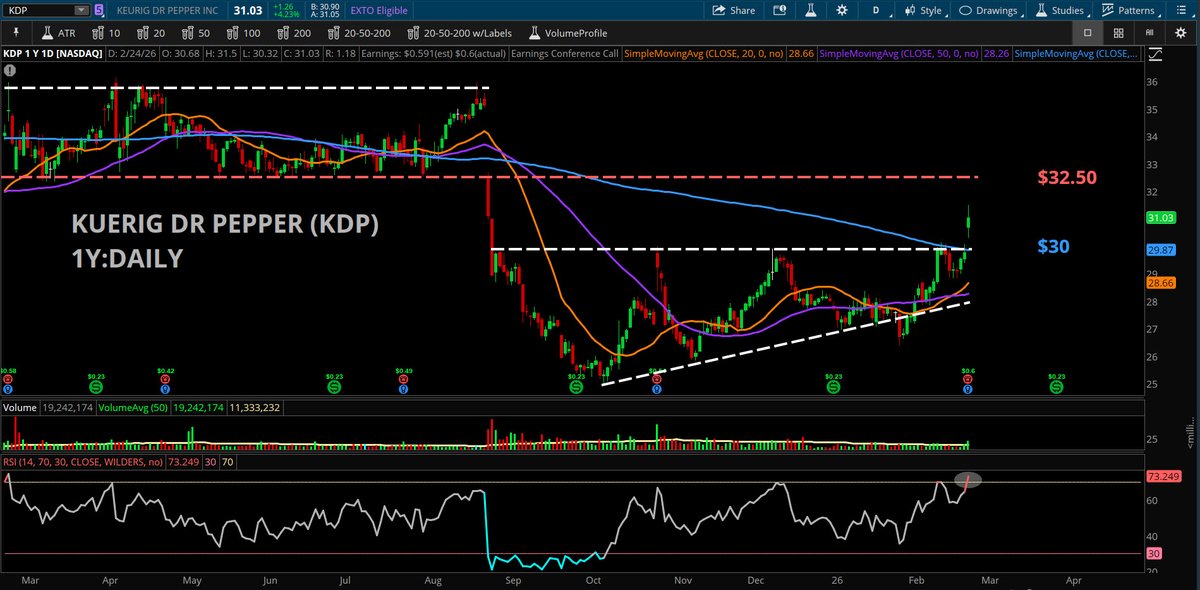This screenshot has width=1200, height=590.
Task: Switch to single chart grid layout
Action: [1089, 32]
